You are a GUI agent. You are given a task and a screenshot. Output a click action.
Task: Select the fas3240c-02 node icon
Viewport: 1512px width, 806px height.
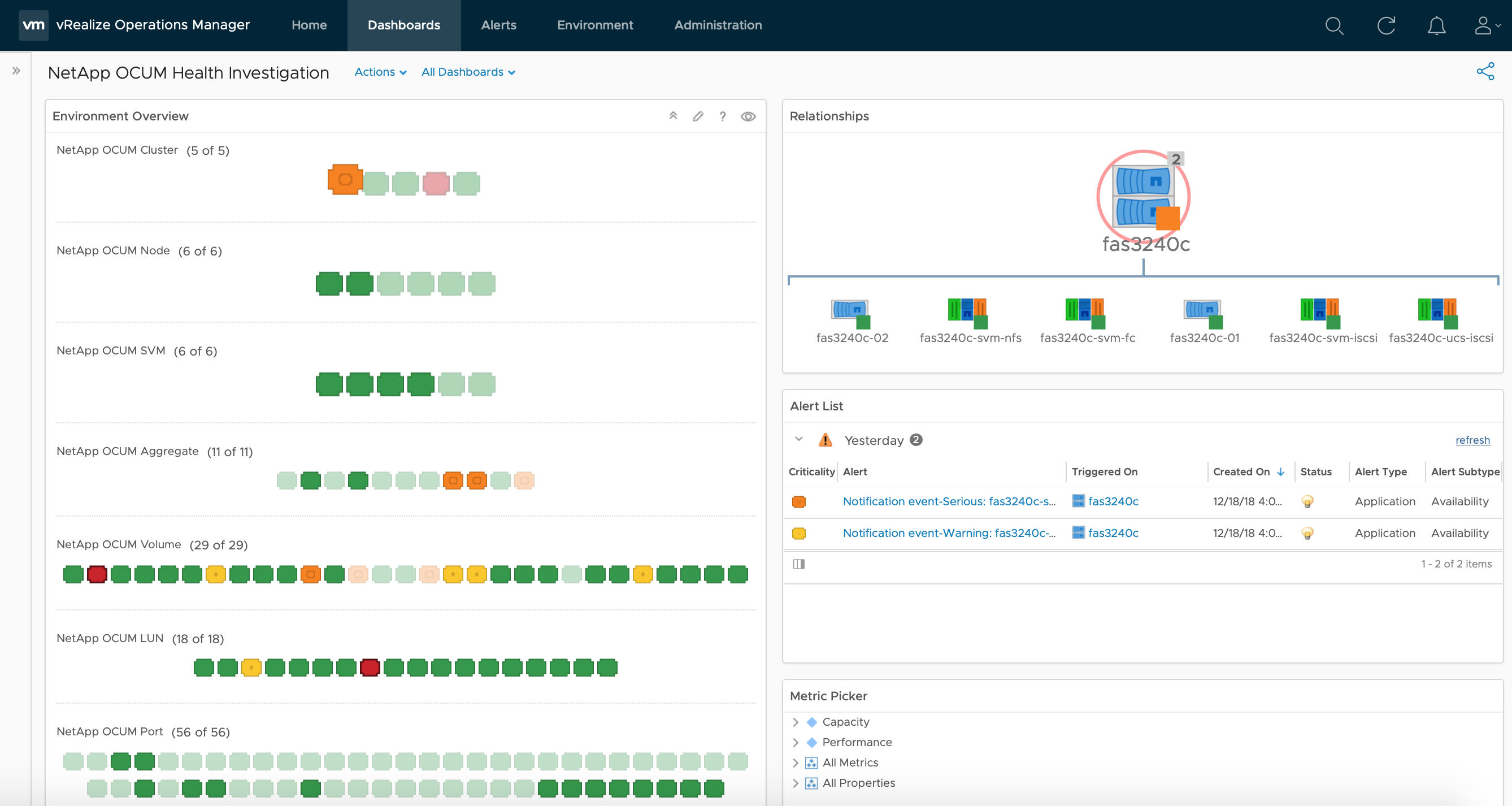(x=850, y=314)
